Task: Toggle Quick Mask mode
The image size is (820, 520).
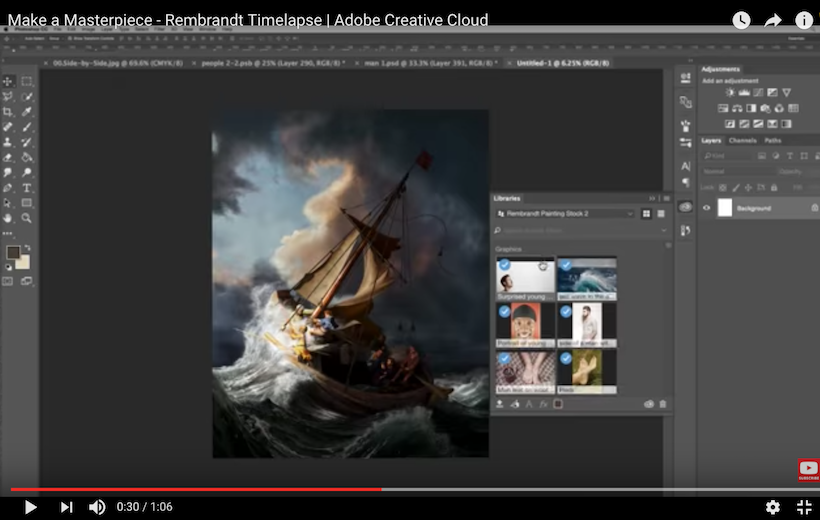Action: pyautogui.click(x=8, y=281)
